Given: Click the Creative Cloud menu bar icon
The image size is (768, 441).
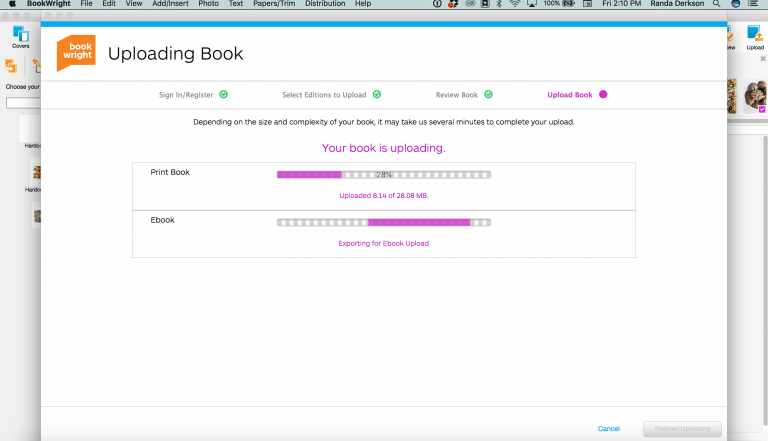Looking at the screenshot, I should pyautogui.click(x=470, y=3).
